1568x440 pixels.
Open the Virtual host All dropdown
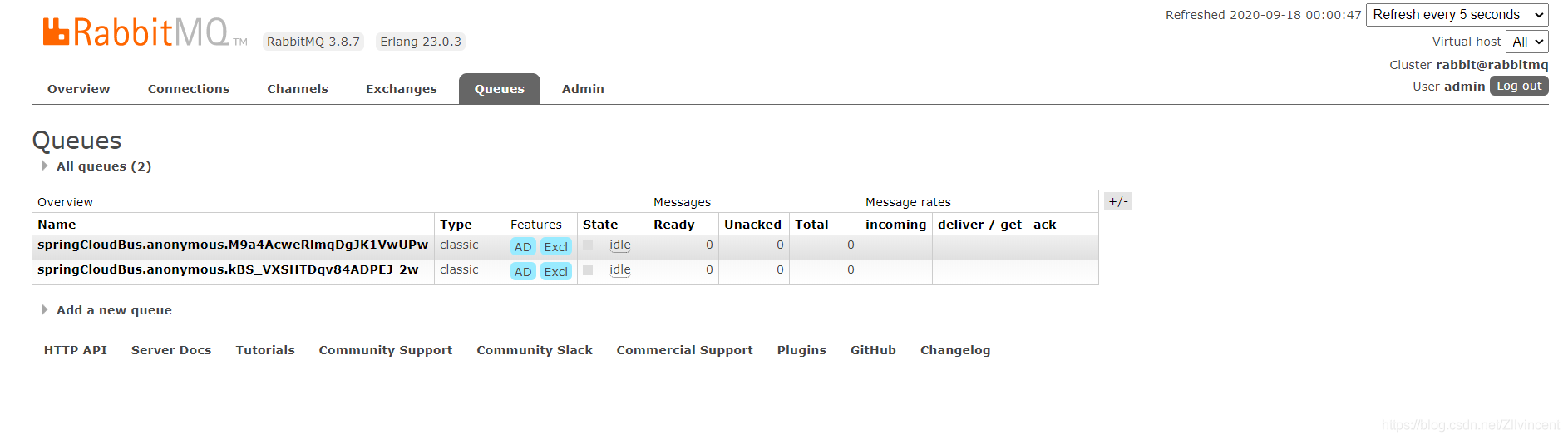point(1527,42)
